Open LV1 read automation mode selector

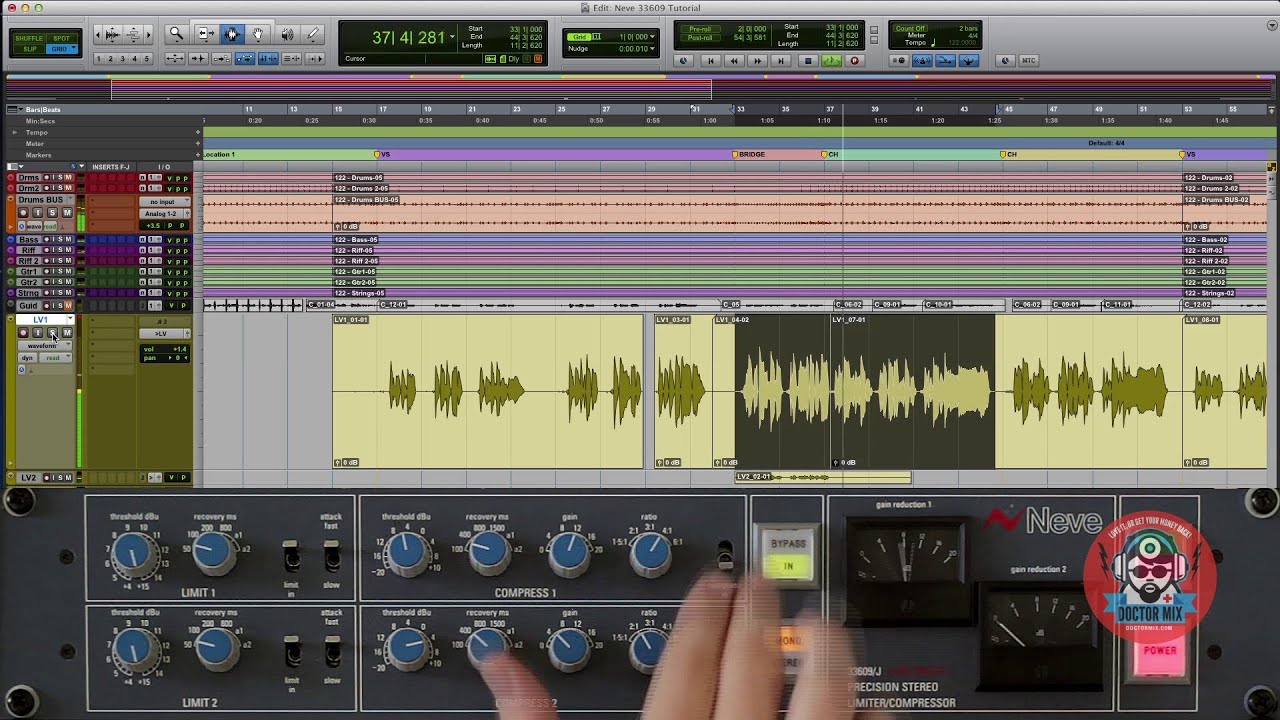pos(55,357)
